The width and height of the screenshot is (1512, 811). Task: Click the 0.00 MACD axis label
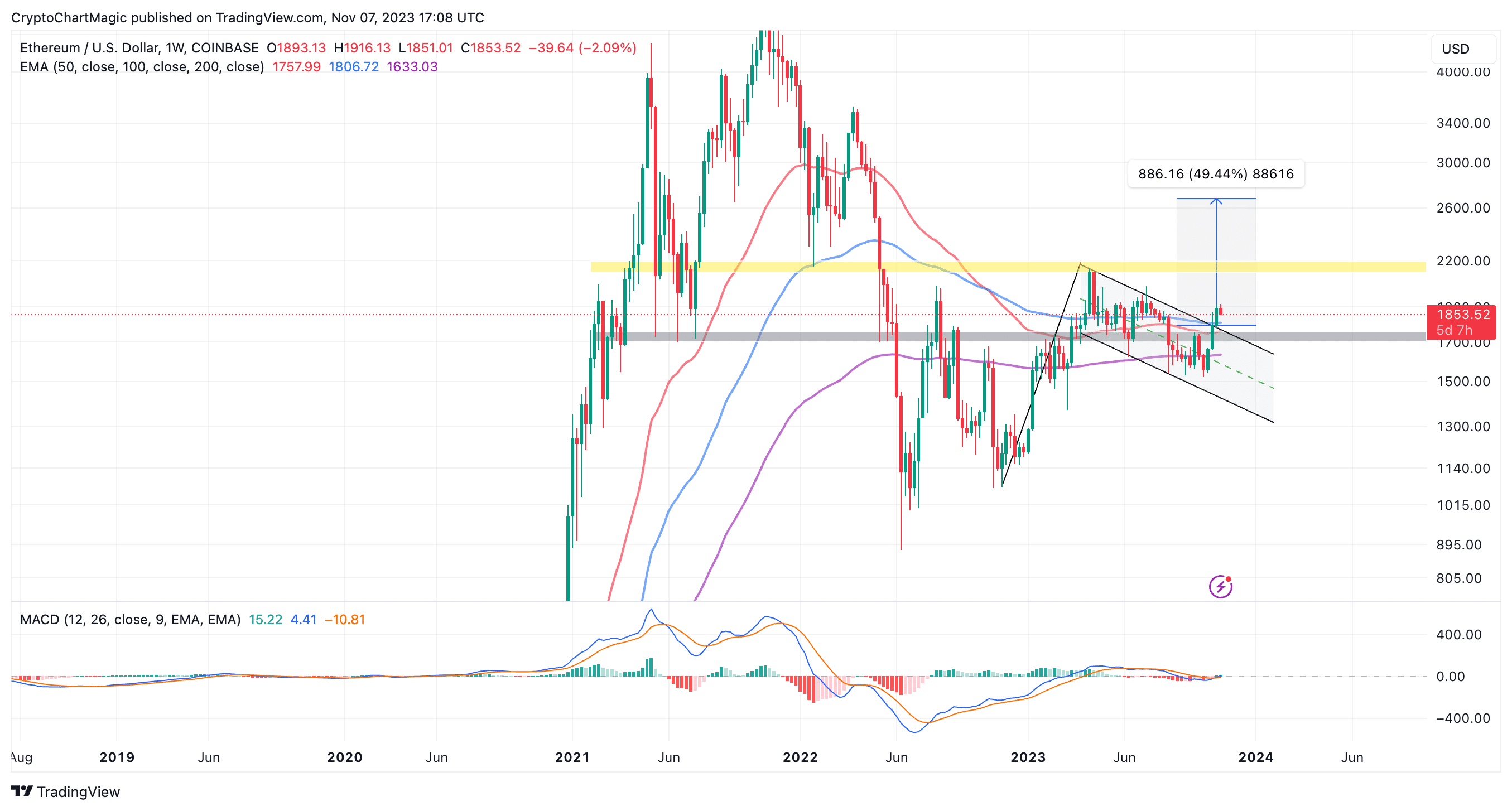coord(1451,677)
